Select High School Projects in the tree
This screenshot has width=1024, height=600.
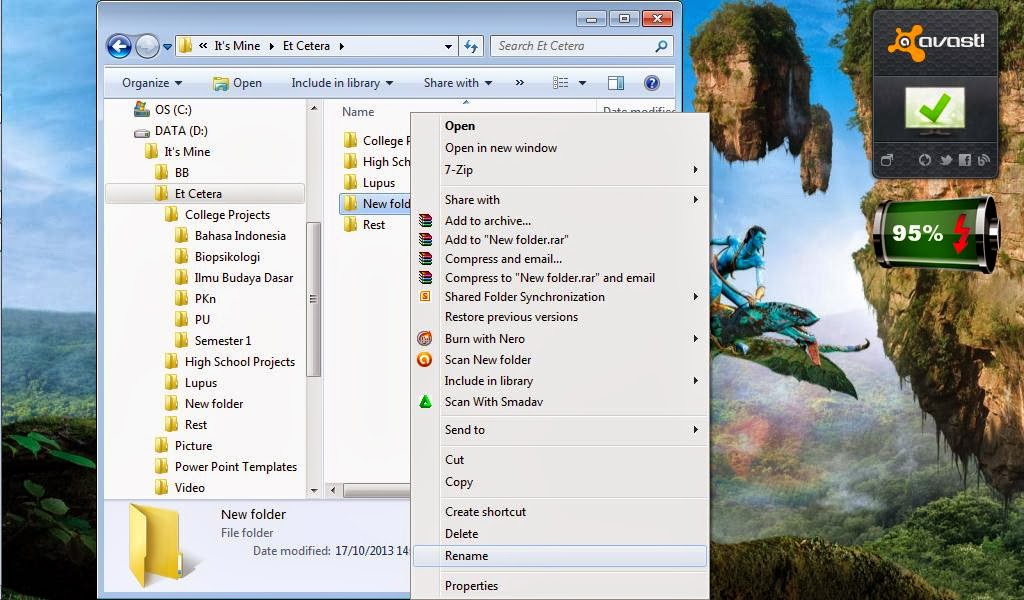(240, 362)
